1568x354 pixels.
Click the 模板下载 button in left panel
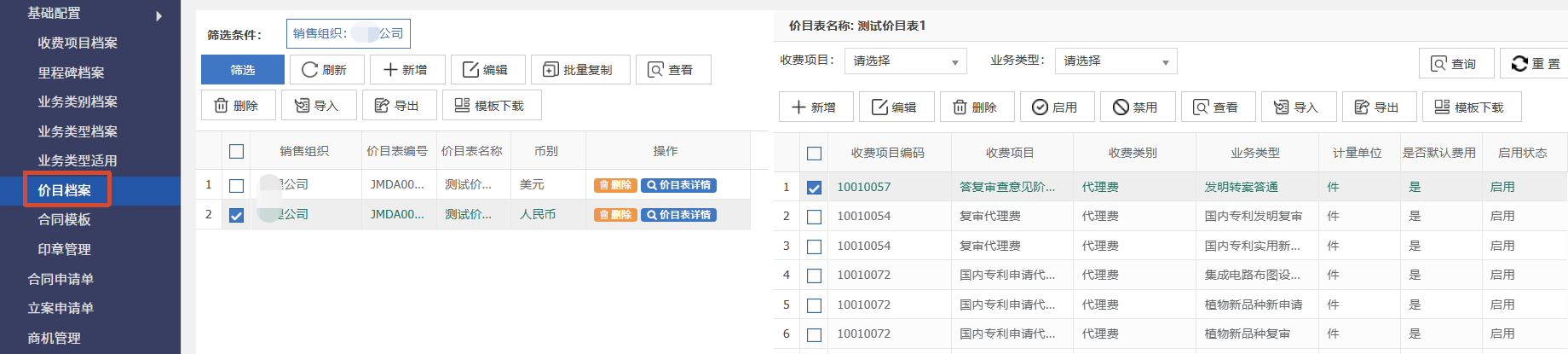492,106
